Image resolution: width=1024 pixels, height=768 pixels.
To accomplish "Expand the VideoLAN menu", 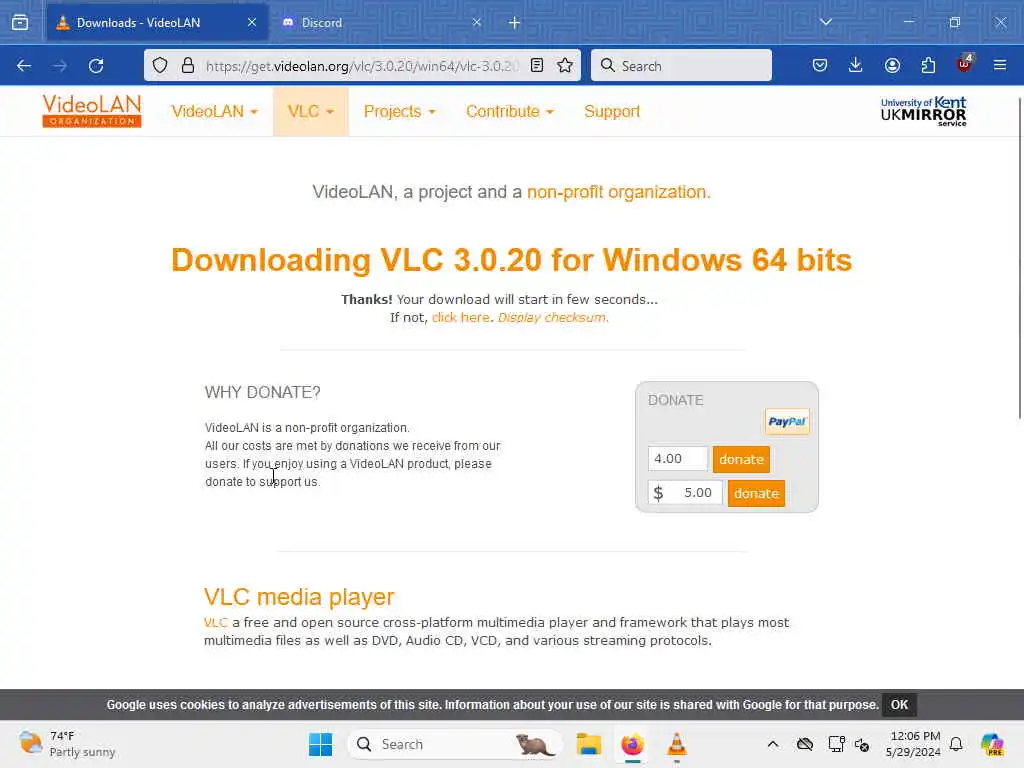I will point(214,112).
